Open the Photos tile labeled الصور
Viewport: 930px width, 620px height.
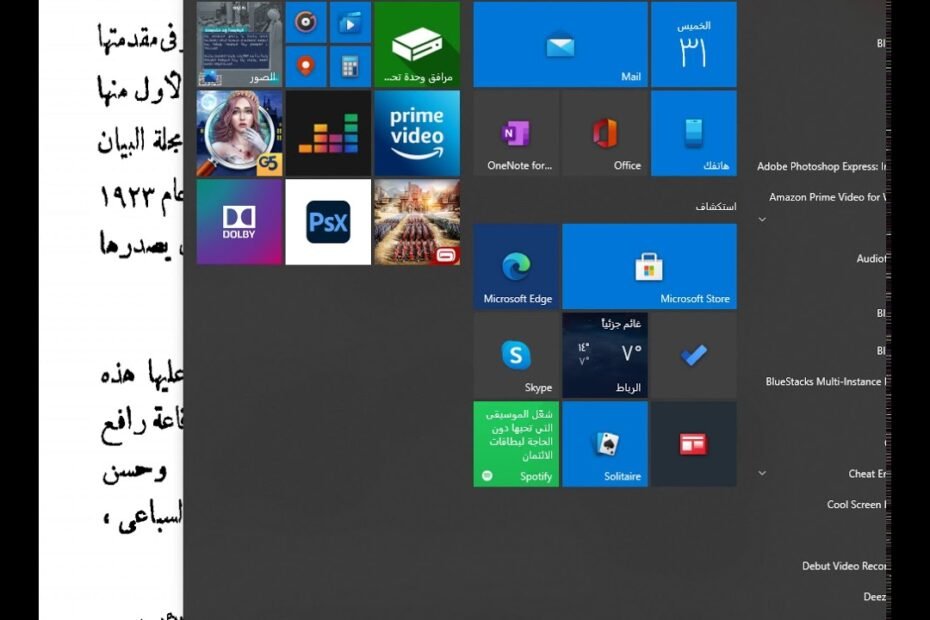coord(239,44)
